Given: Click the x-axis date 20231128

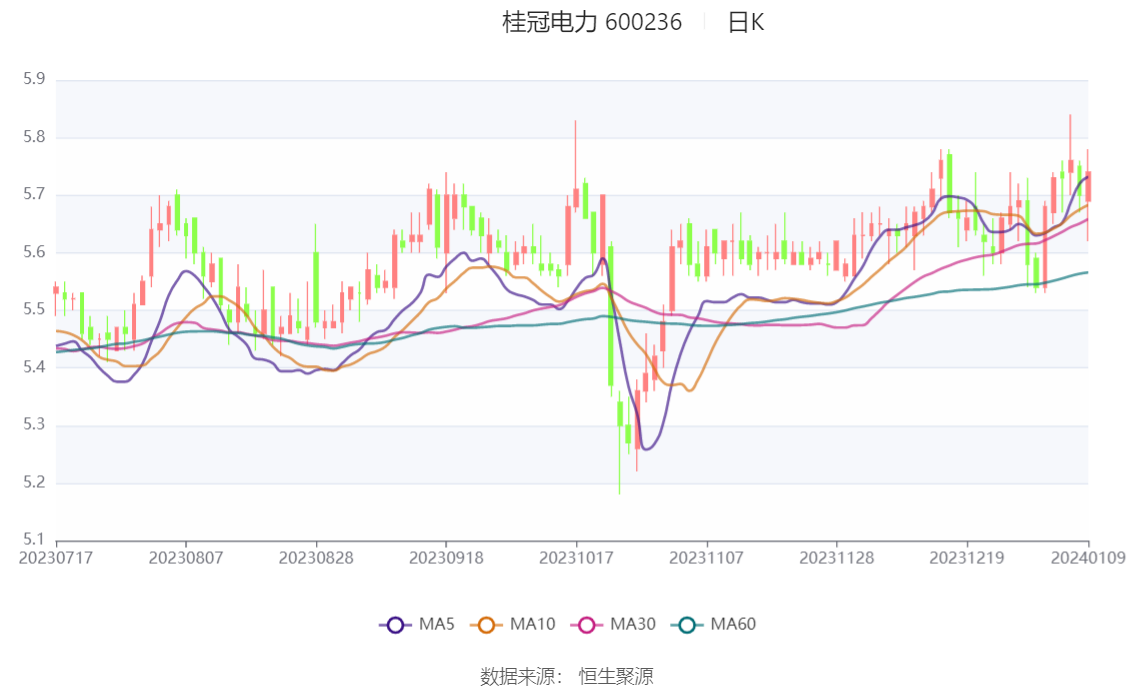Looking at the screenshot, I should click(x=837, y=558).
